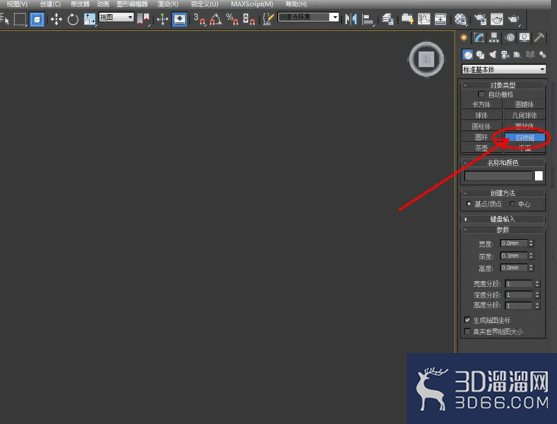Screen dimensions: 557x424
Task: Switch to the Motion command panel tab
Action: pyautogui.click(x=510, y=38)
